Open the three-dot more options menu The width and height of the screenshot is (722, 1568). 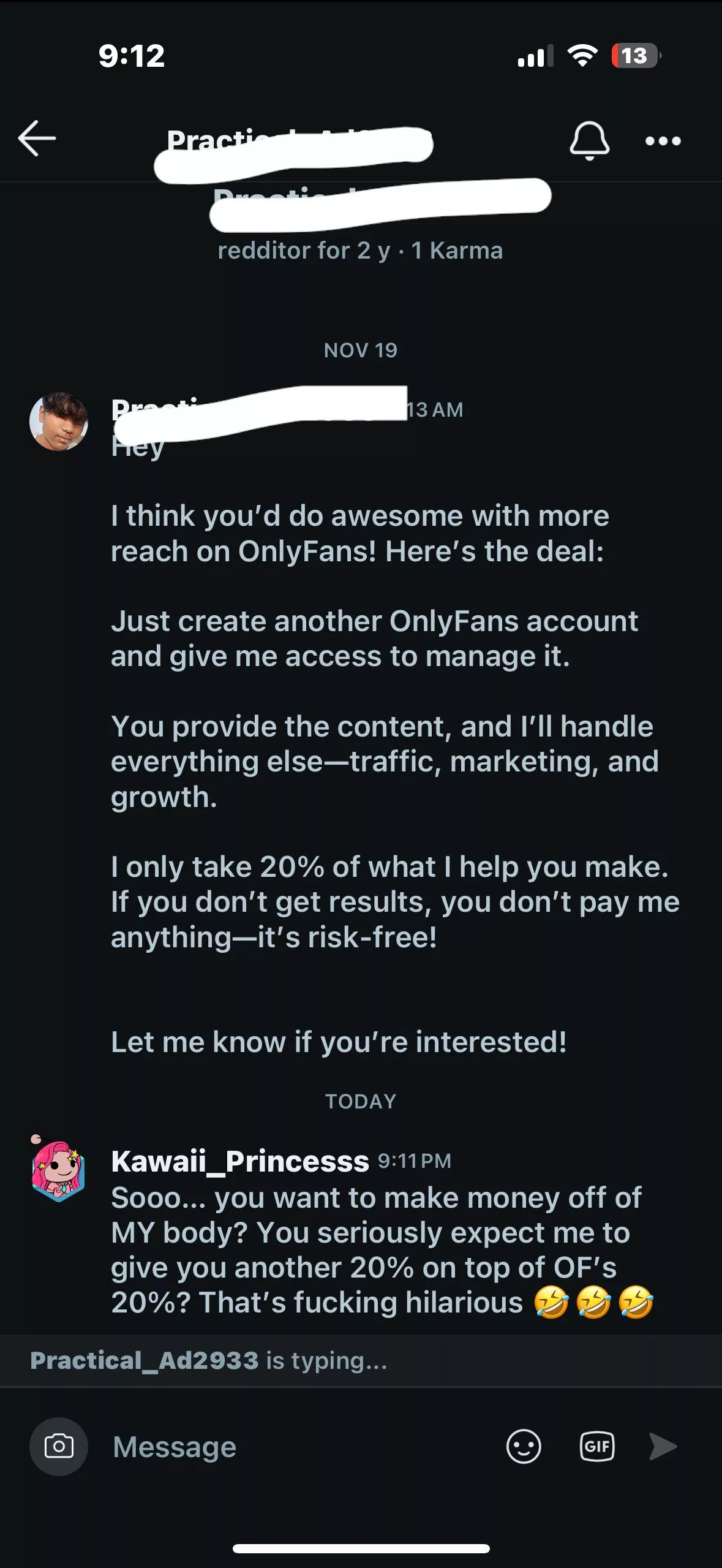coord(663,141)
